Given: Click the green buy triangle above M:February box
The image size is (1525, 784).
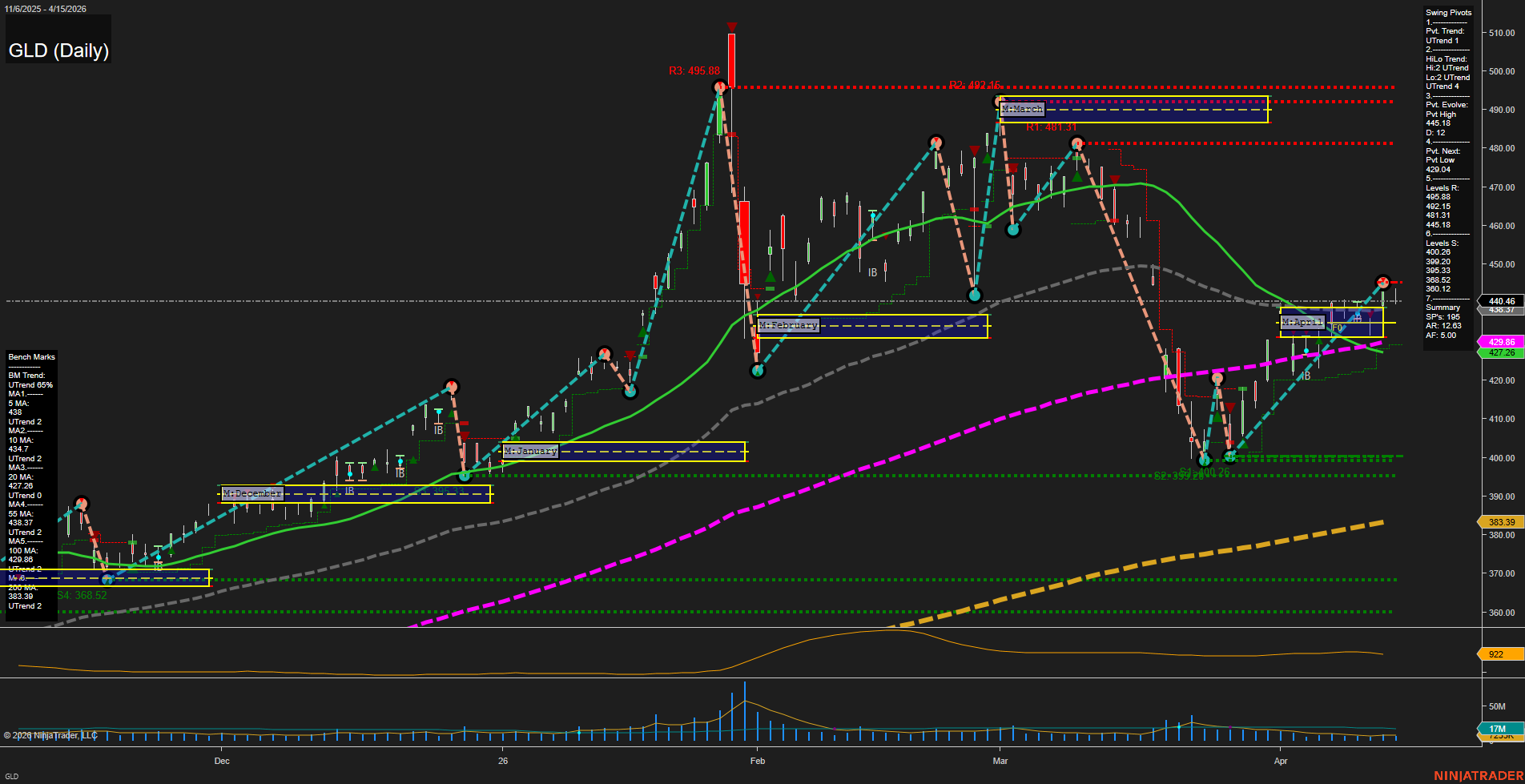Looking at the screenshot, I should click(771, 278).
